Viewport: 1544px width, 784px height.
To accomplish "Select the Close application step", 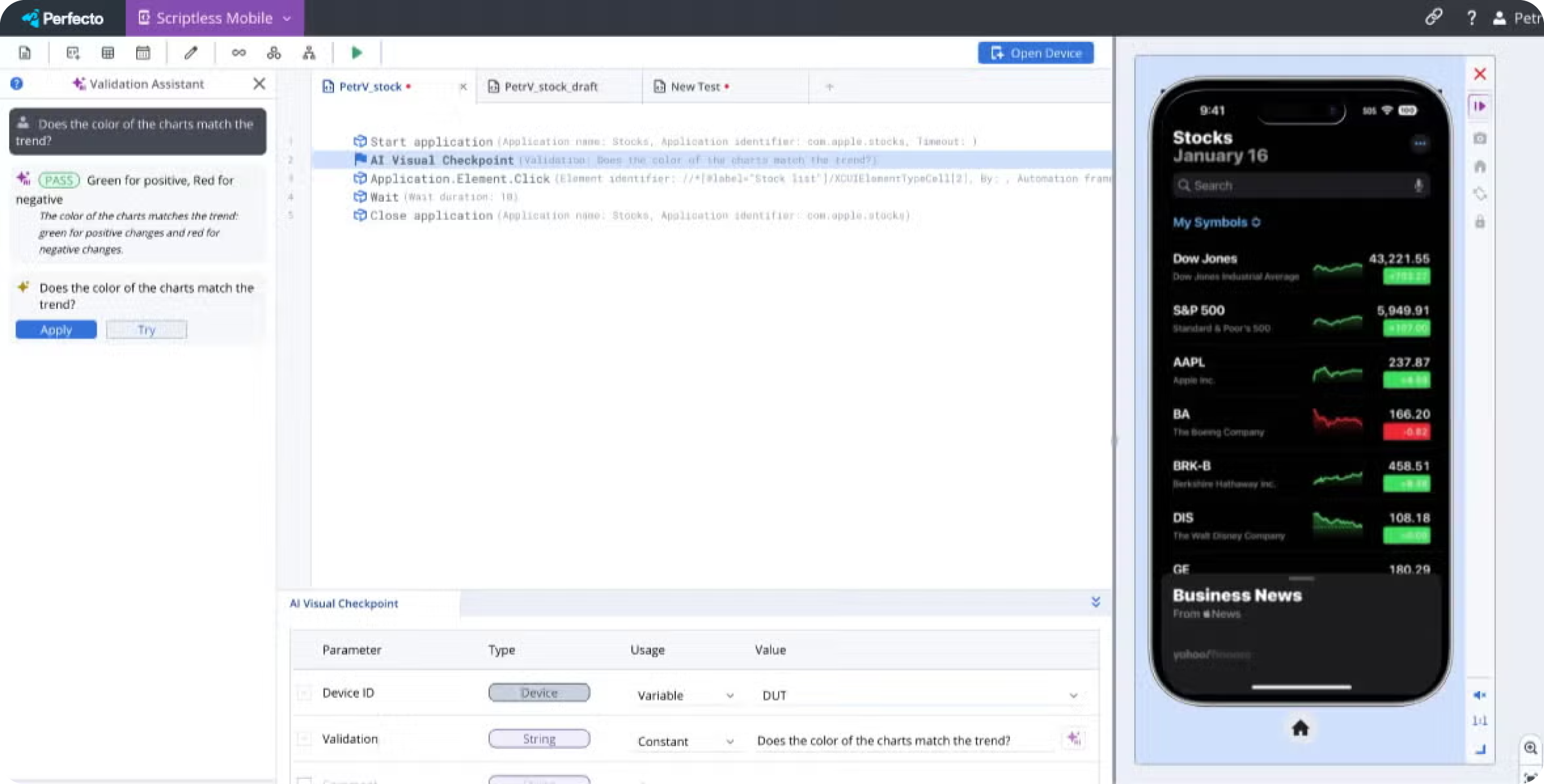I will (712, 216).
